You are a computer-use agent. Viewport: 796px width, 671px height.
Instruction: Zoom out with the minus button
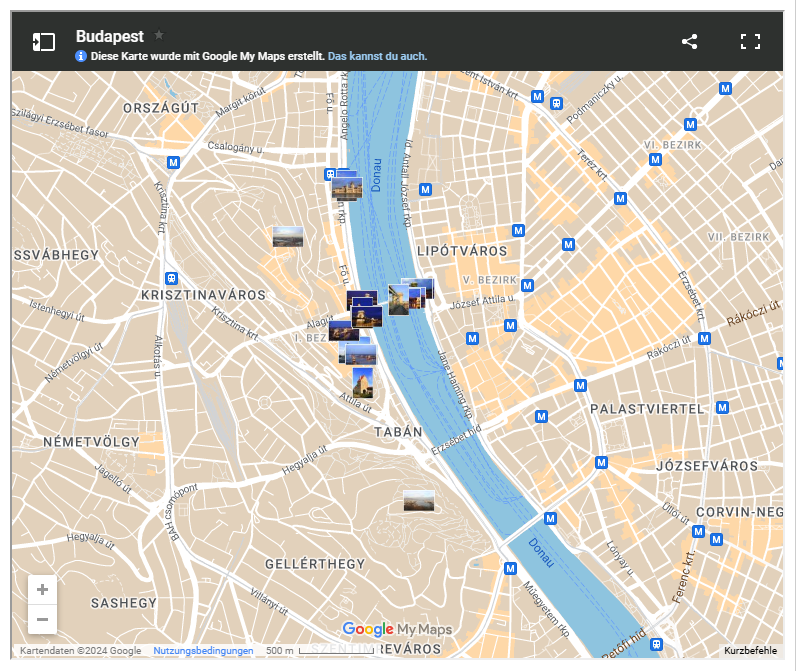pos(42,620)
